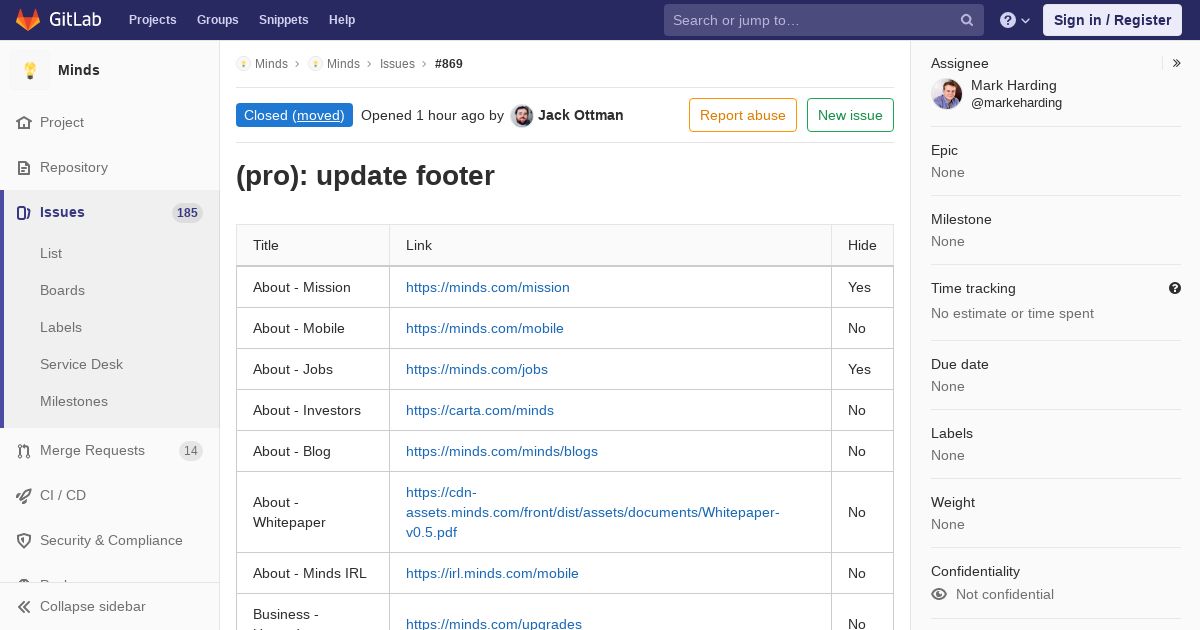This screenshot has width=1200, height=630.
Task: Open Help in the top navbar
Action: 342,20
